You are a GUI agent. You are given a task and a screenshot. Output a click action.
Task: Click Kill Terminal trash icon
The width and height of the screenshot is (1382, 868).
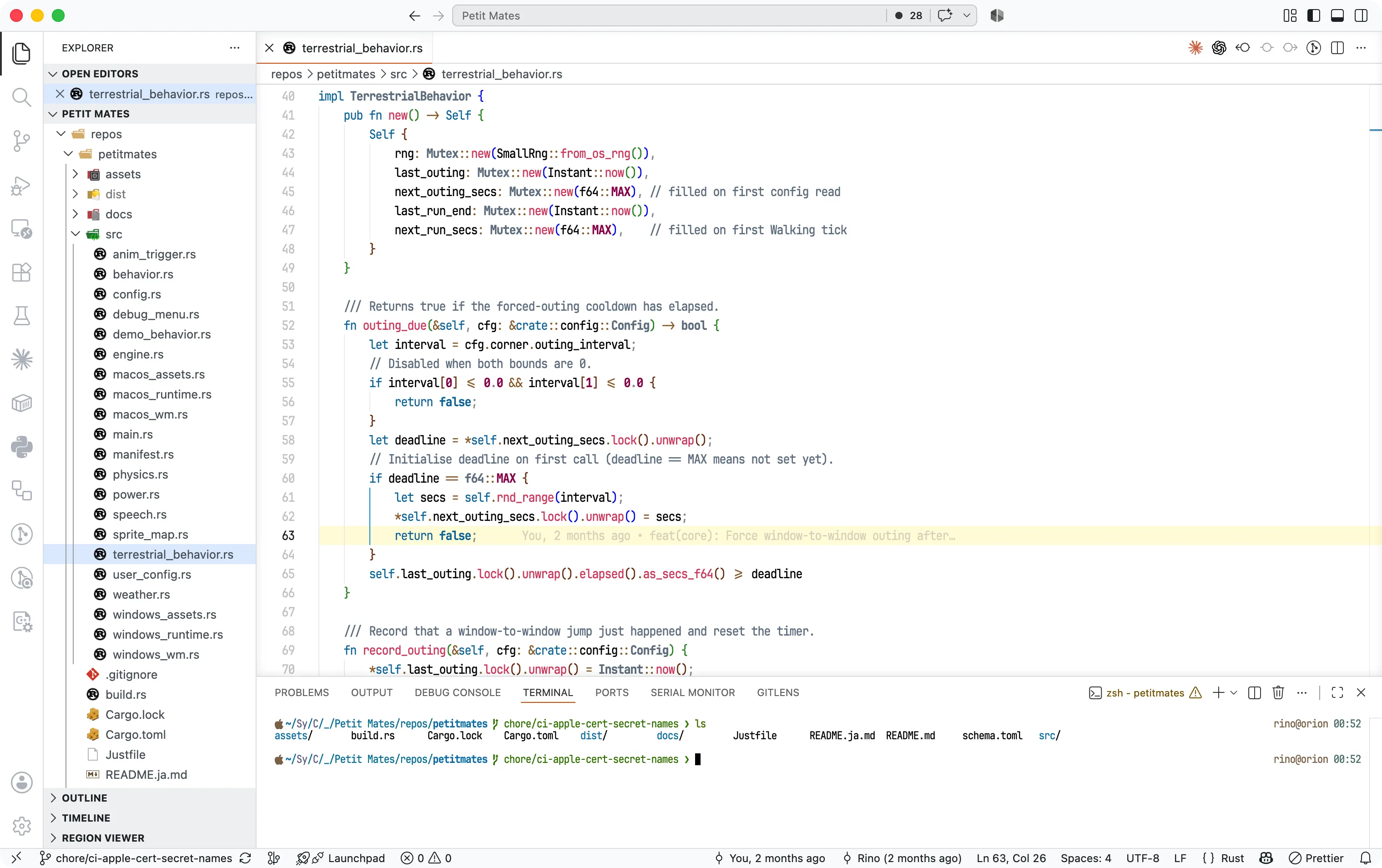coord(1278,693)
